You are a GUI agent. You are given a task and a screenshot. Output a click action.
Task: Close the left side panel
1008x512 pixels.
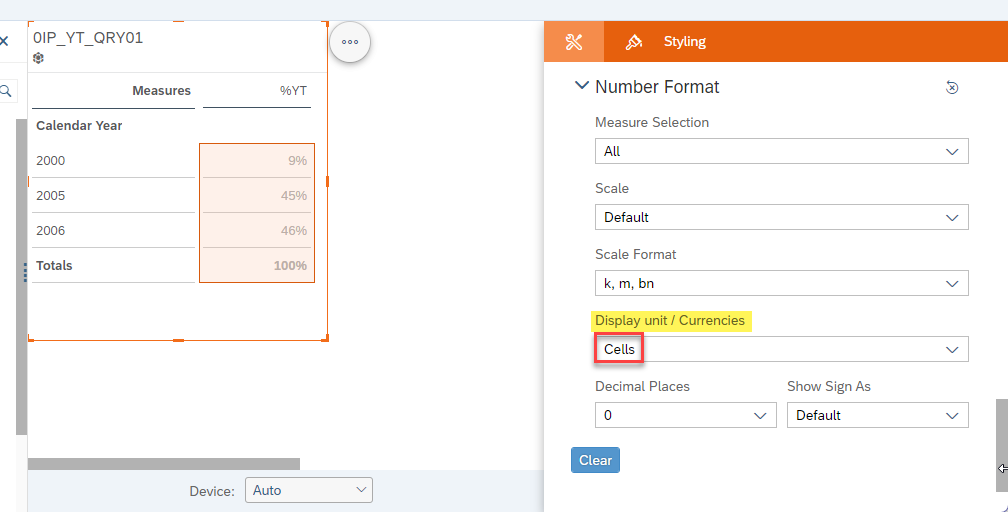(4, 41)
